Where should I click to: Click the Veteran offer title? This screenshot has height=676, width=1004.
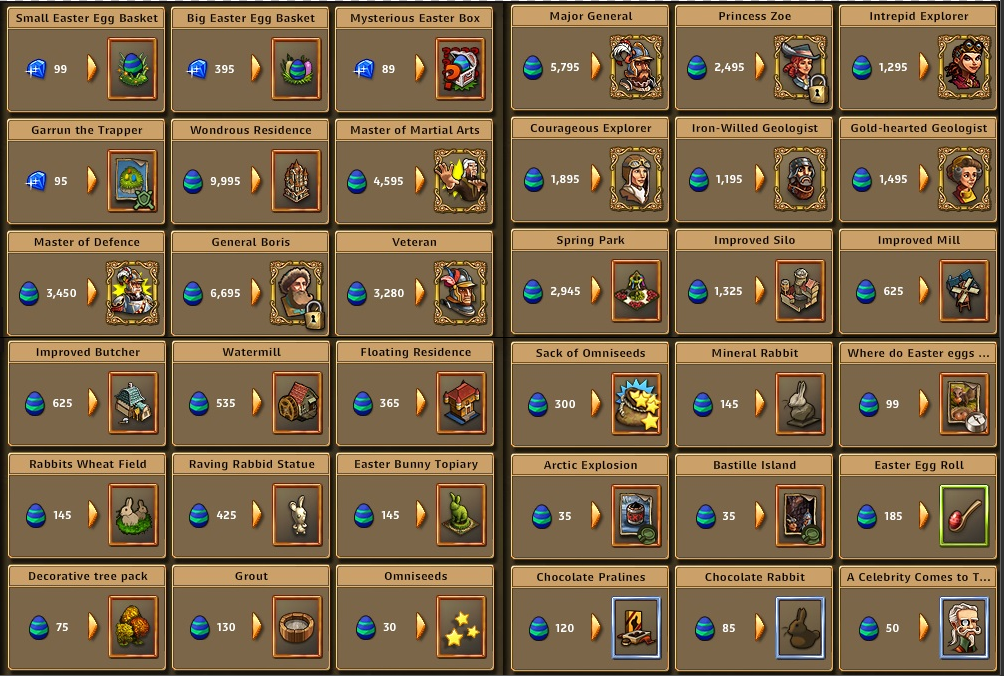pyautogui.click(x=414, y=242)
